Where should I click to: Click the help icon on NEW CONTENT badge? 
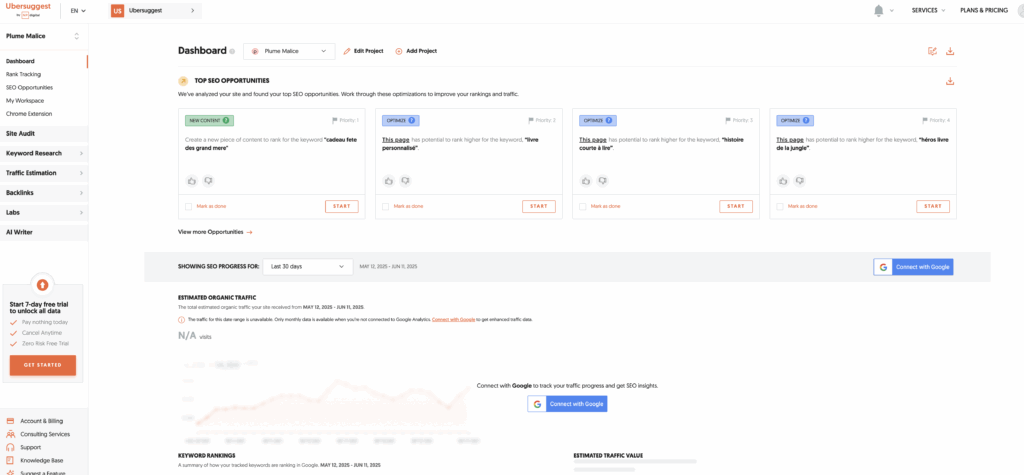coord(226,120)
